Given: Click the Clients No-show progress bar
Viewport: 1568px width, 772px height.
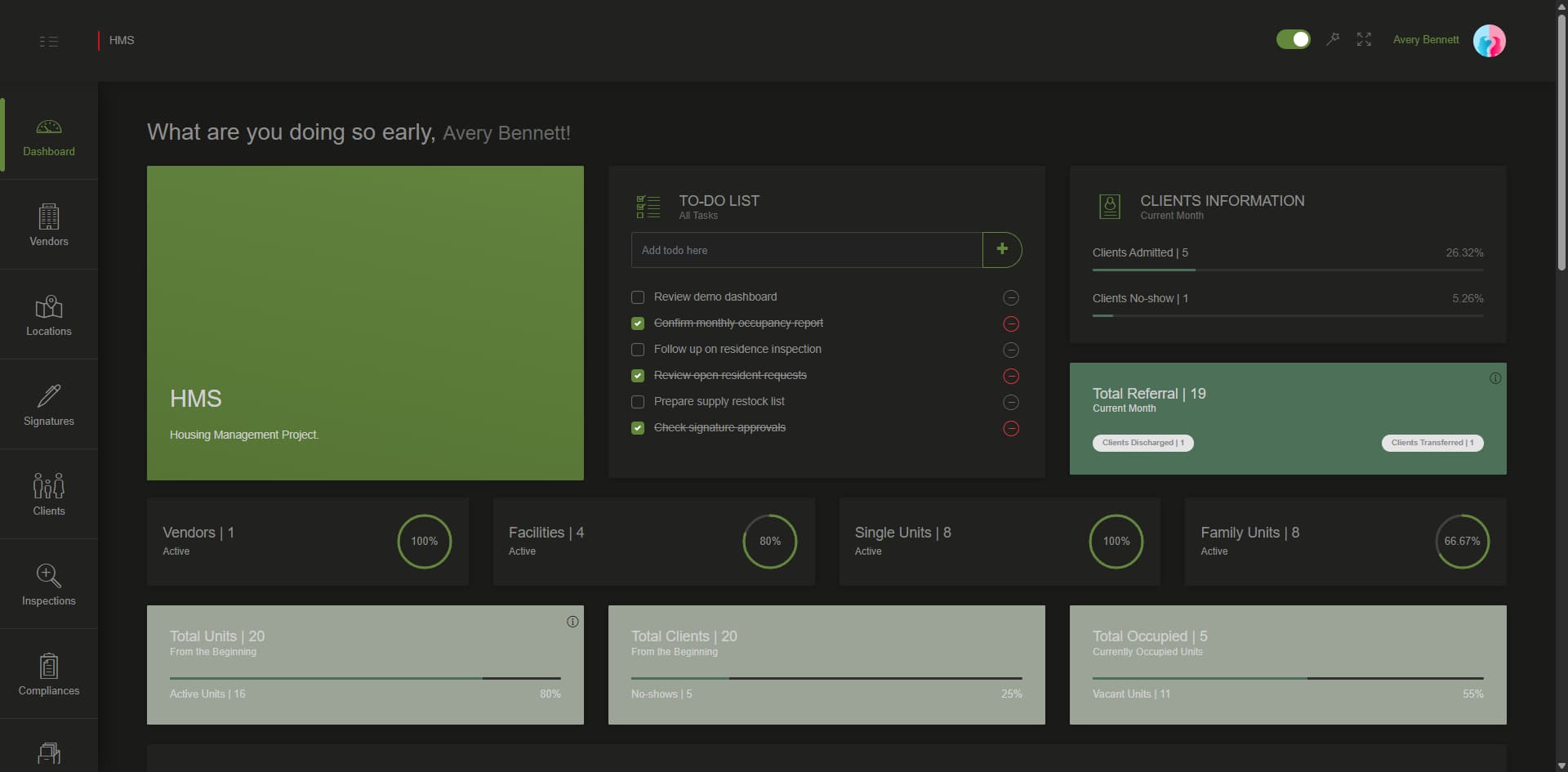Looking at the screenshot, I should [x=1288, y=315].
